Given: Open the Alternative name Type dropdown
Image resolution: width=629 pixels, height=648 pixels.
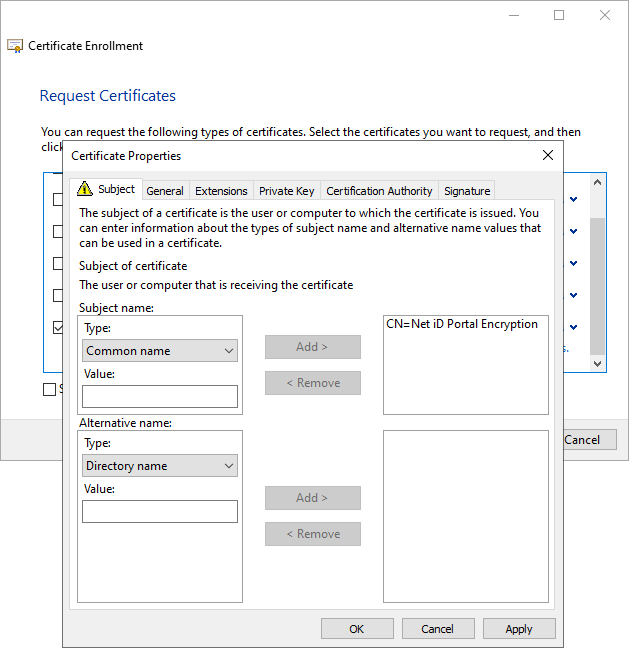Looking at the screenshot, I should 160,466.
